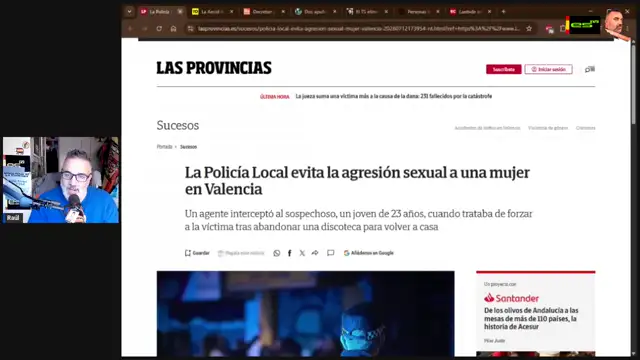Share article on X

[302, 253]
